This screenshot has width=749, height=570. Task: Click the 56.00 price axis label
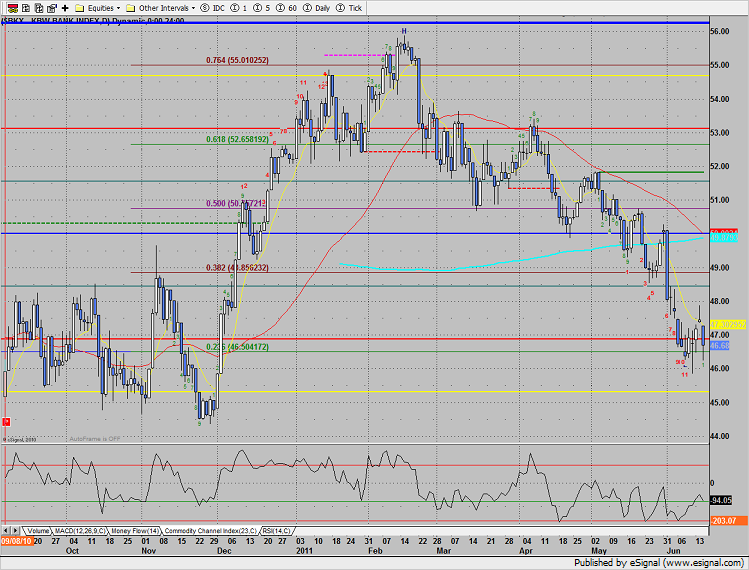tap(720, 32)
